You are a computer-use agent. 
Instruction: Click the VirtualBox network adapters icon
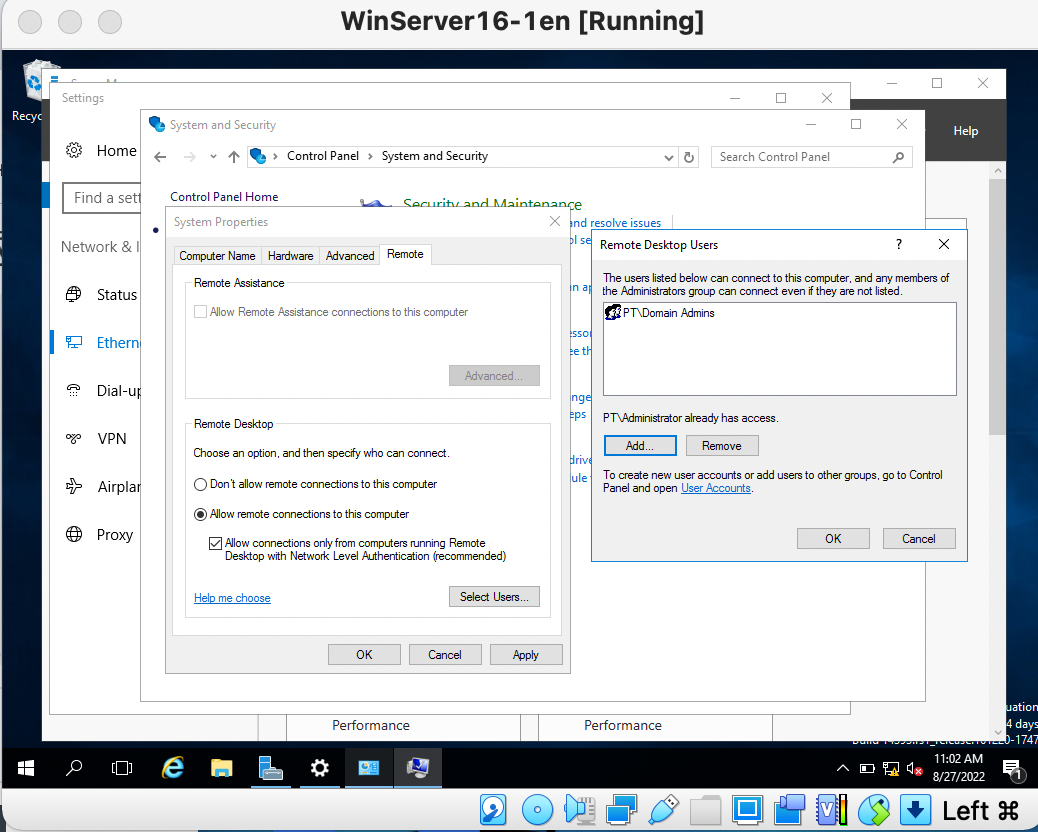click(622, 809)
